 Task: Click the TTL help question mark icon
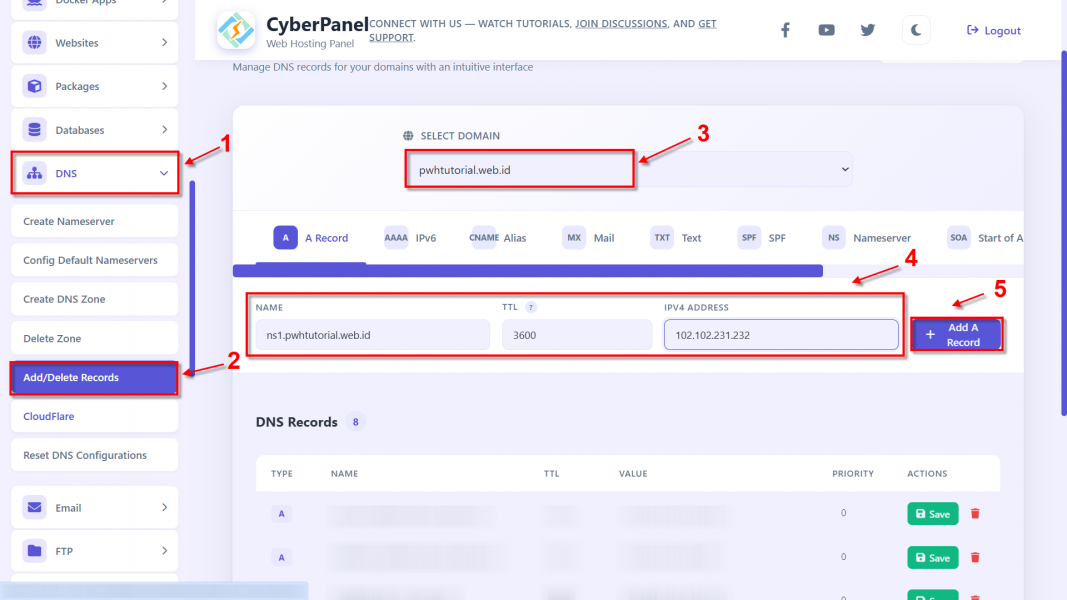click(x=531, y=307)
